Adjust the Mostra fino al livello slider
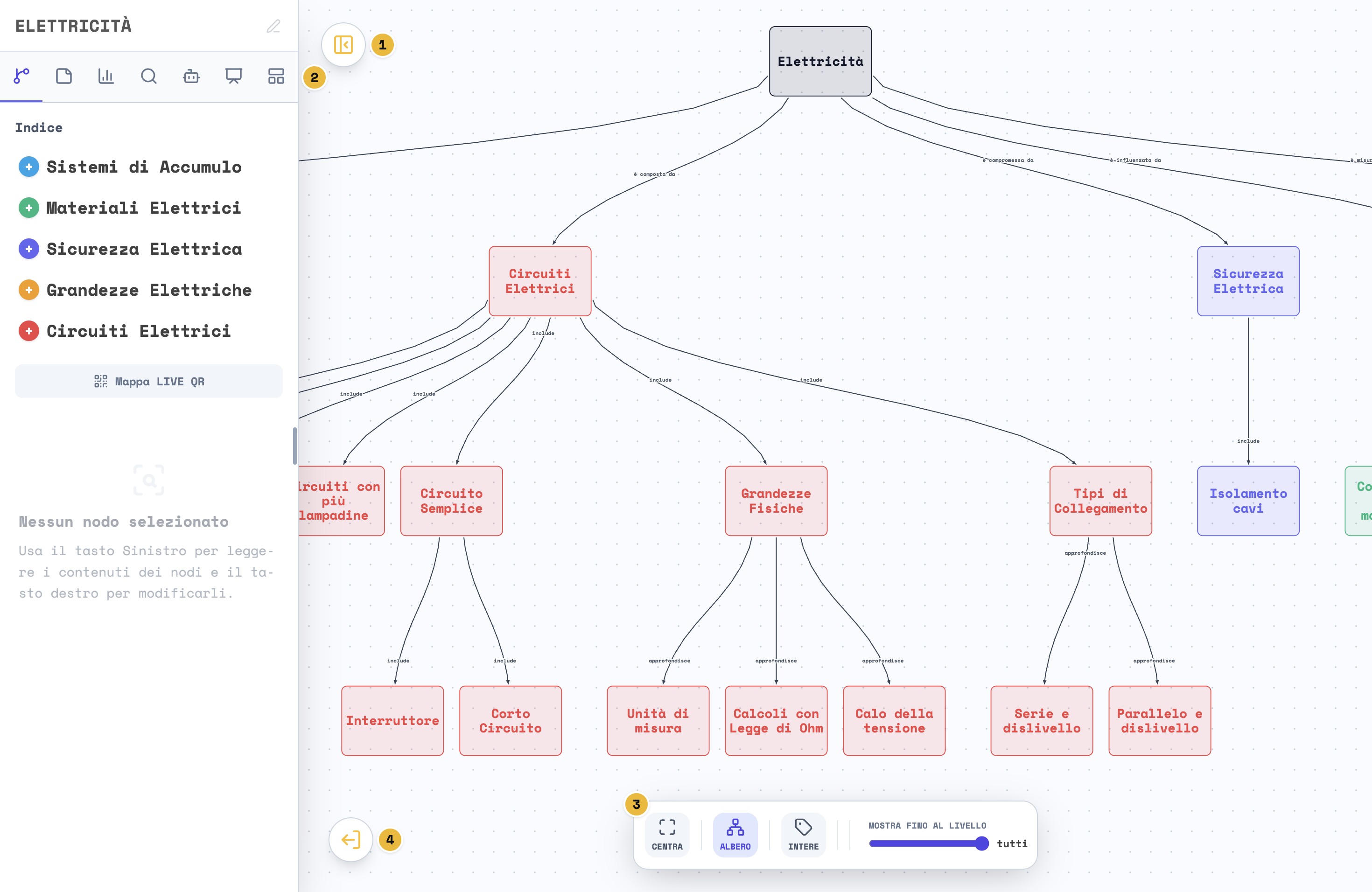This screenshot has width=1372, height=892. (x=929, y=843)
